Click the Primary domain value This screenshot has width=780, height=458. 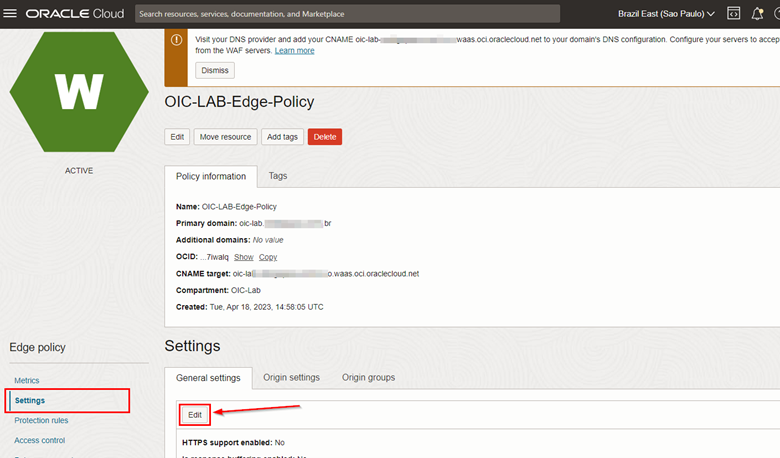[x=285, y=224]
